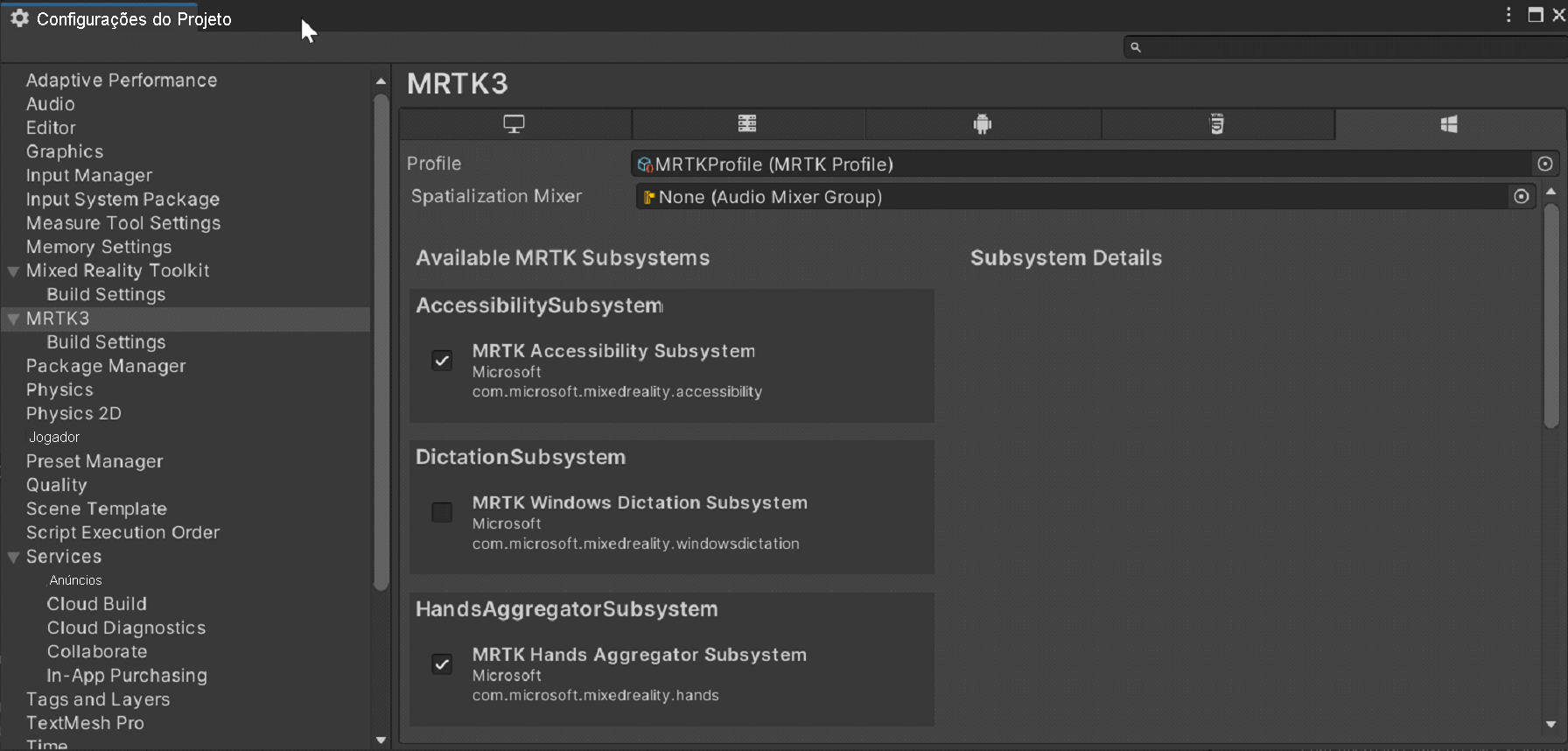Select Input System Package settings

[x=122, y=200]
